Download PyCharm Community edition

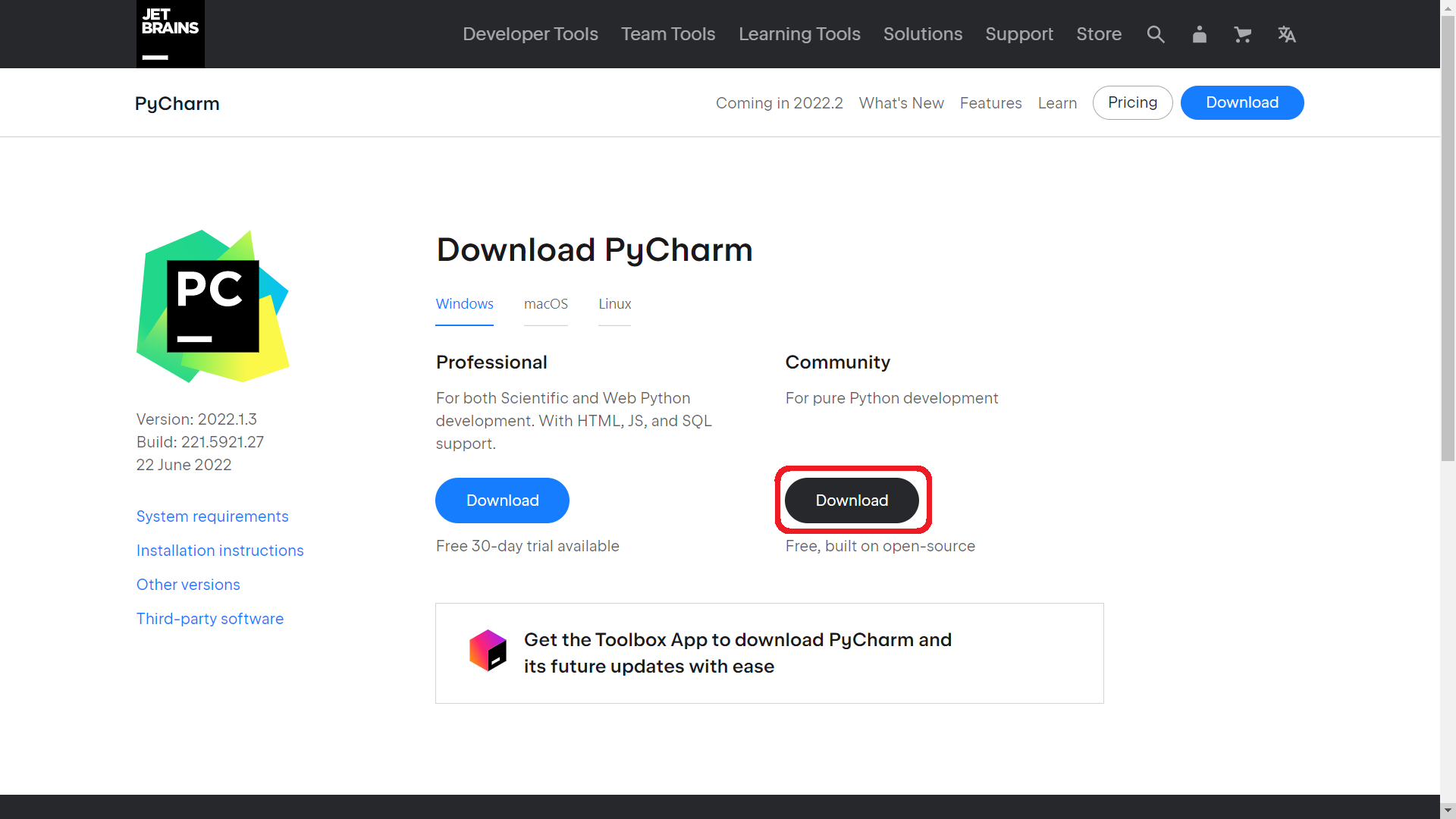tap(852, 500)
